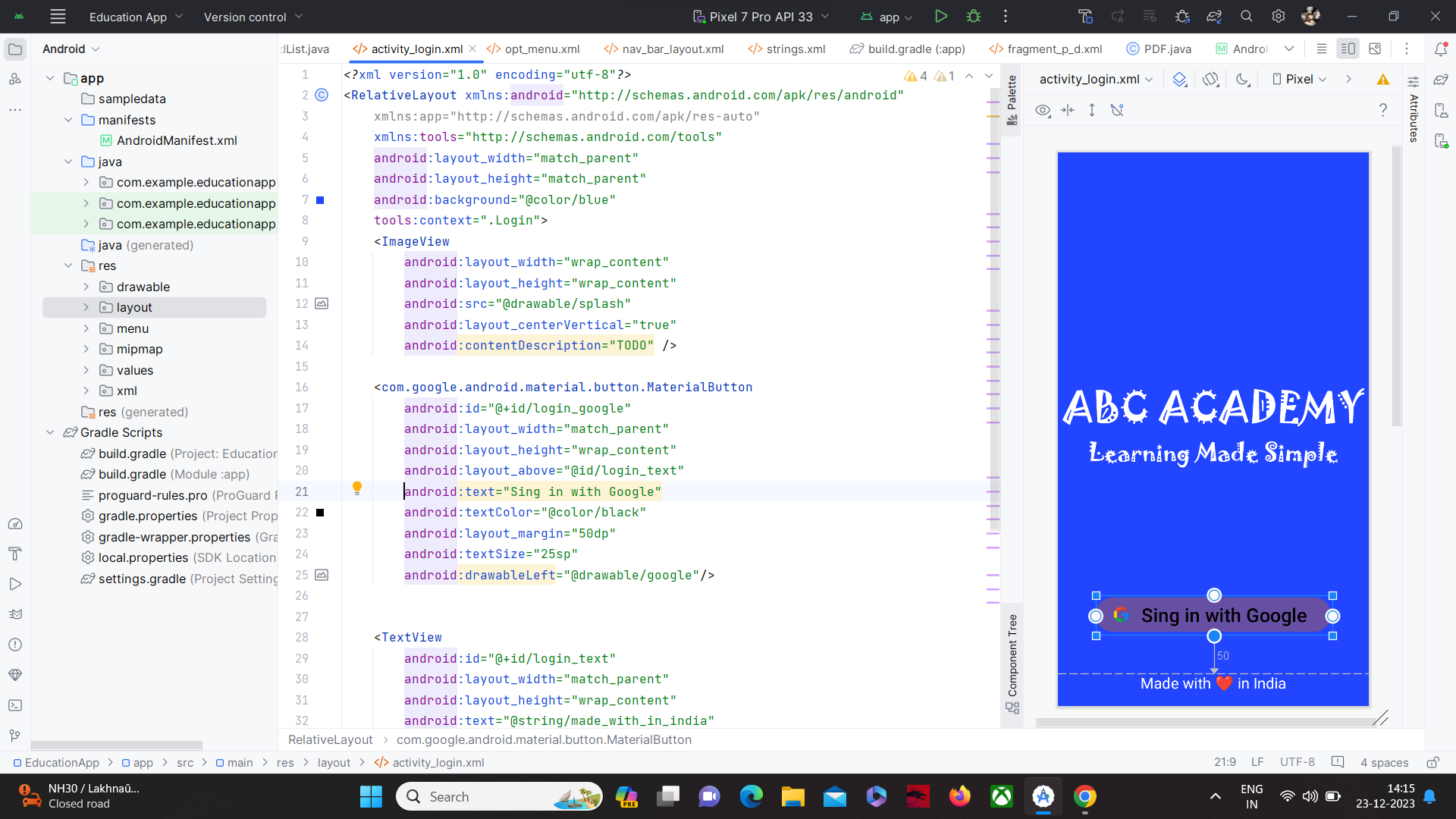
Task: Click the Debug app bug icon
Action: point(974,17)
